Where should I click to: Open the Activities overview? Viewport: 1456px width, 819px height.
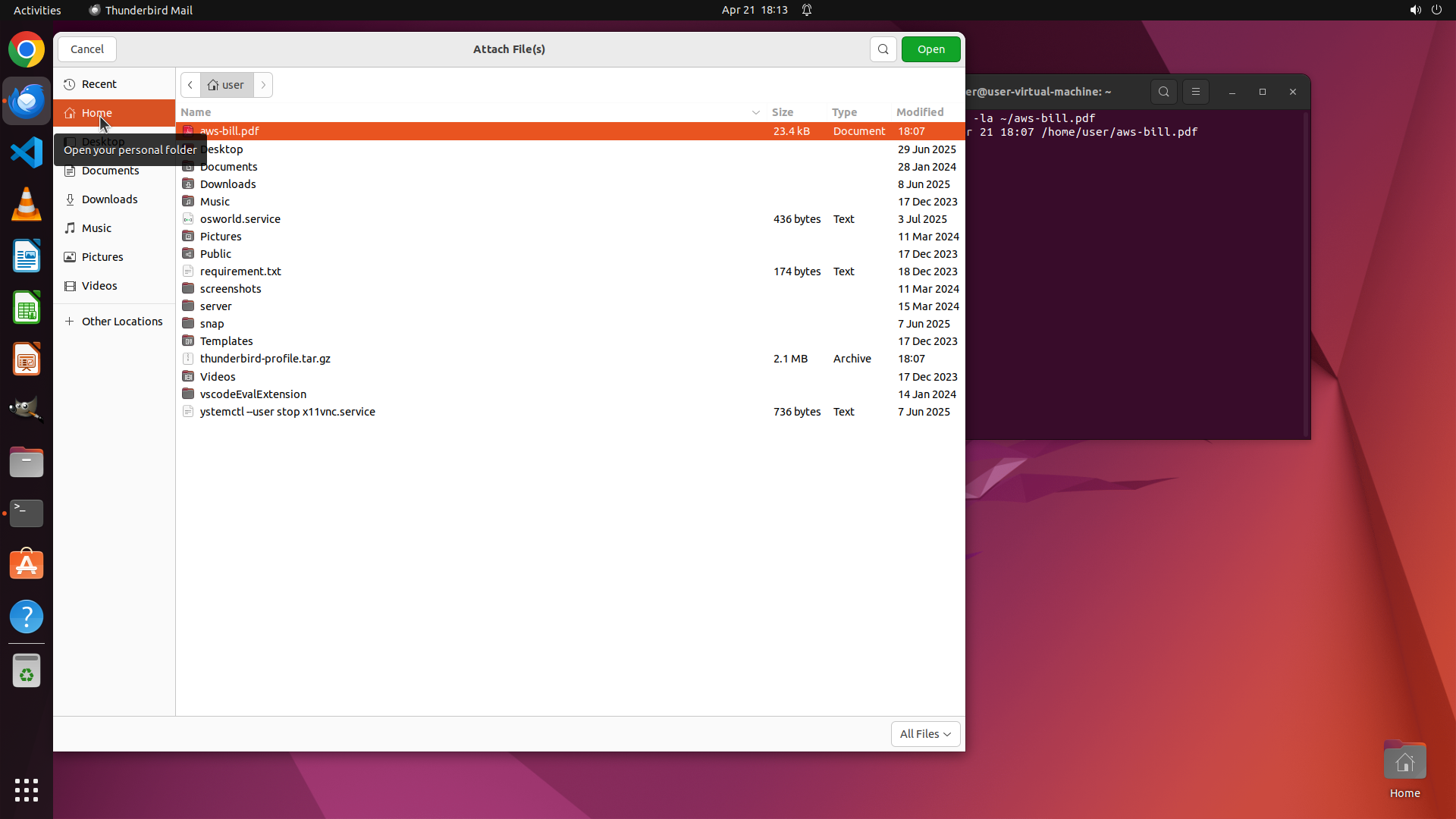(37, 10)
